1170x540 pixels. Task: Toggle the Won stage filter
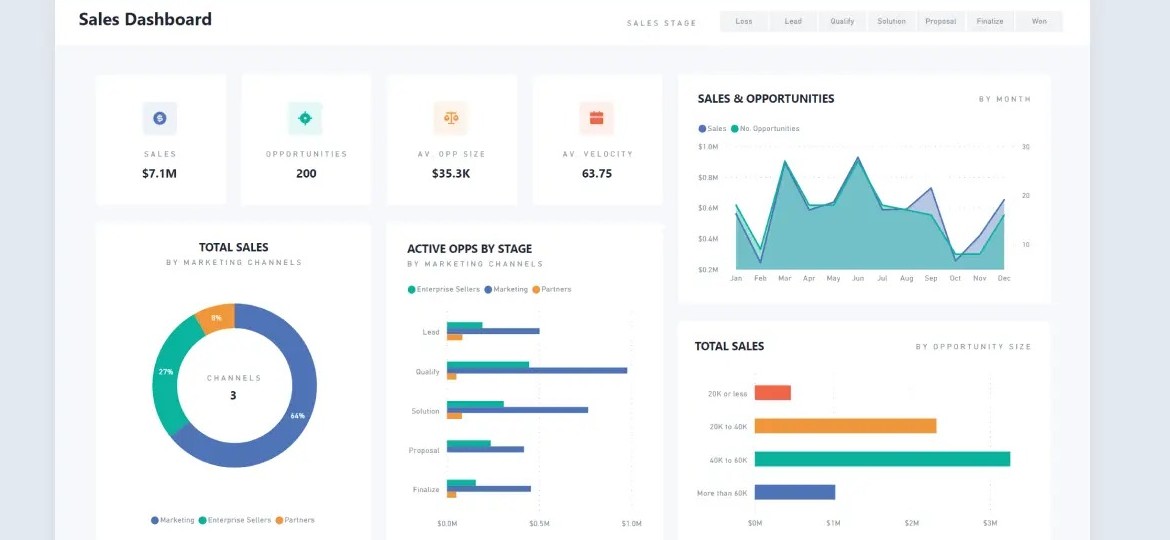tap(1039, 21)
